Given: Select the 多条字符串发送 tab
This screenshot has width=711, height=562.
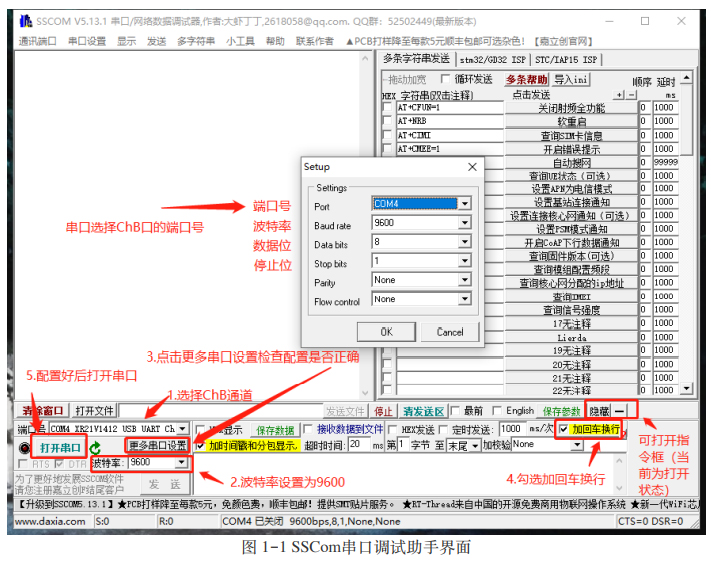Looking at the screenshot, I should (x=416, y=59).
